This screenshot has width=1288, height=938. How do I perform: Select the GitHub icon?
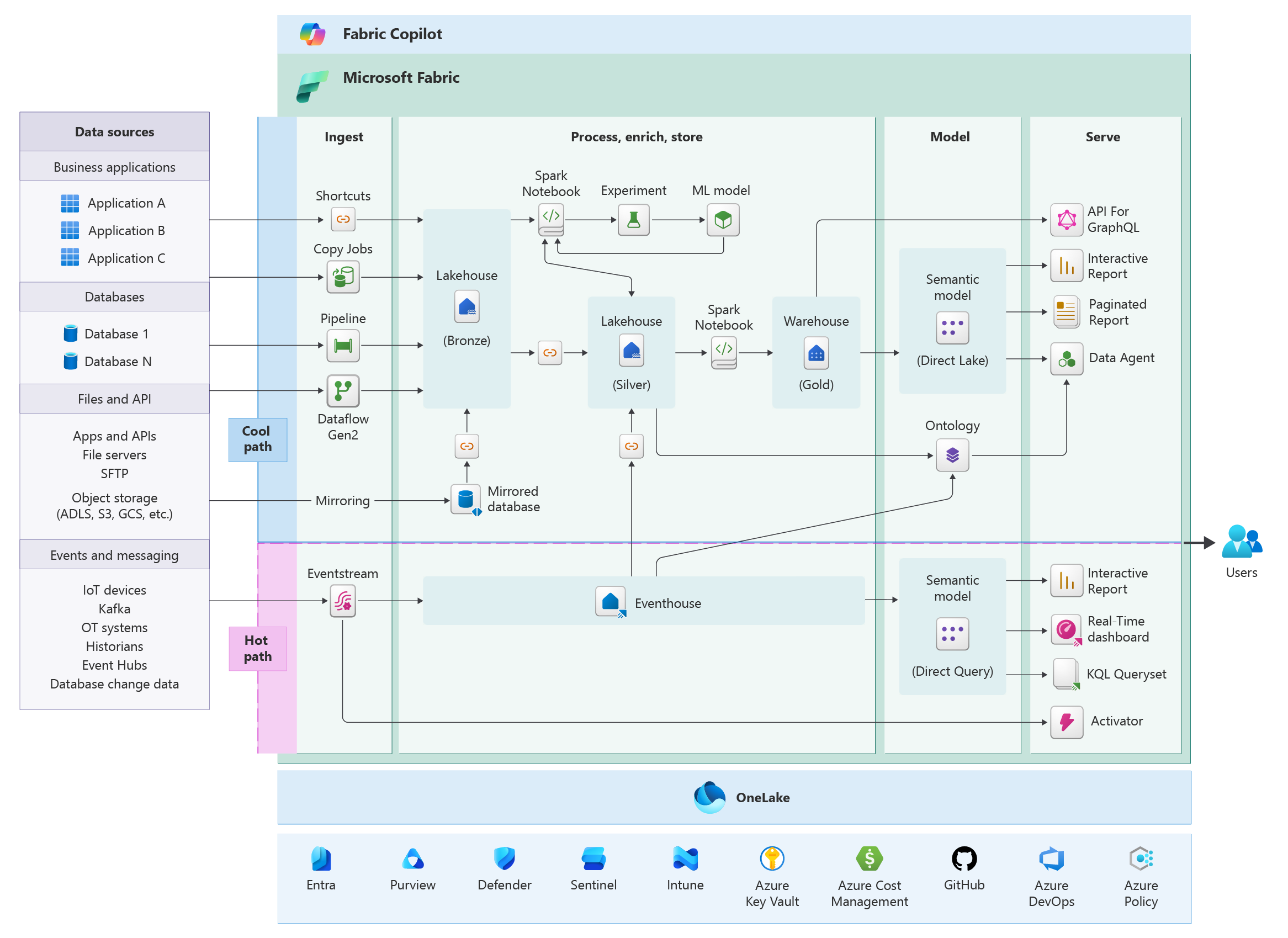(964, 858)
